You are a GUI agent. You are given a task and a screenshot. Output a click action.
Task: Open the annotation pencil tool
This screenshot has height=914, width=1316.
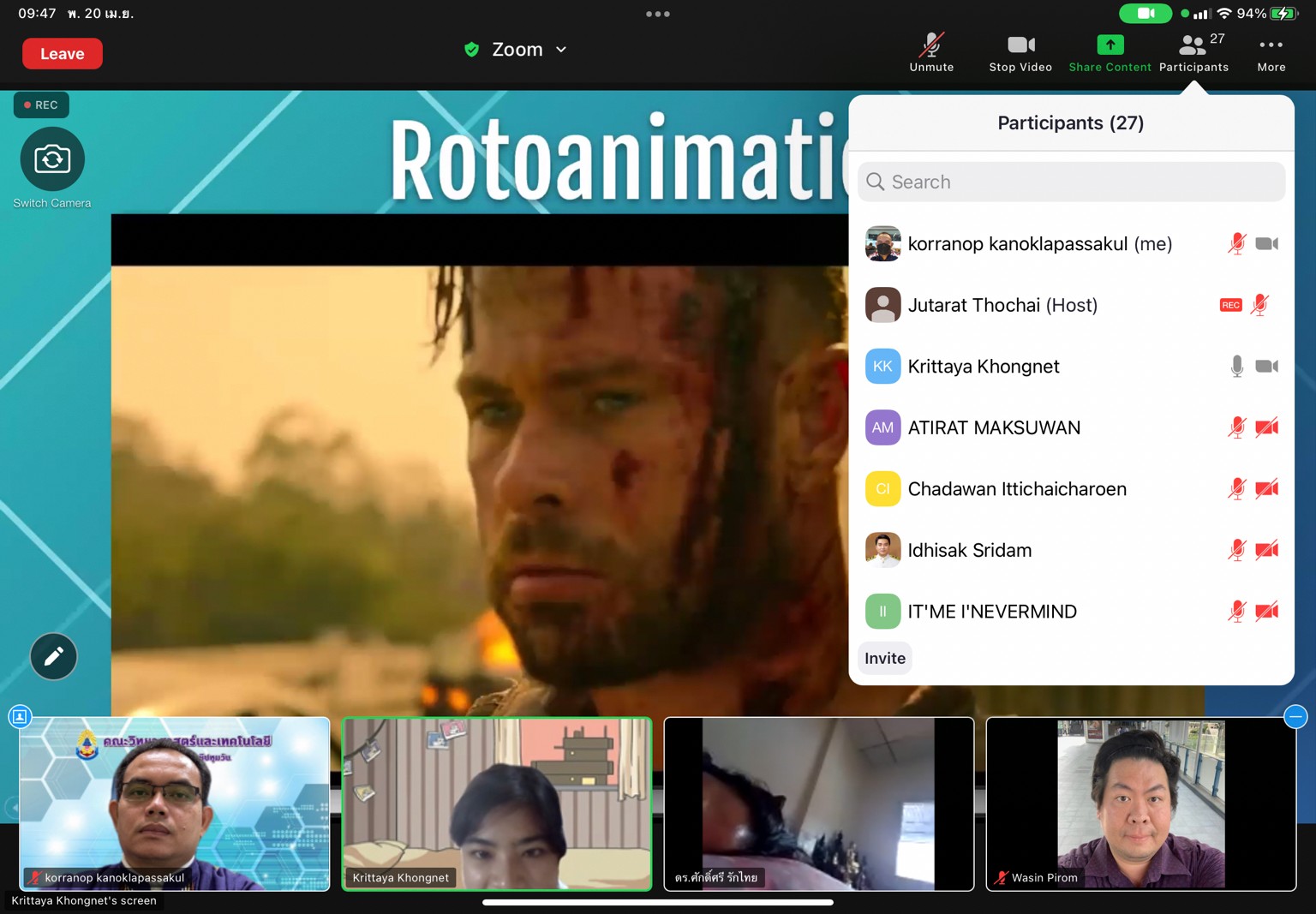tap(53, 657)
